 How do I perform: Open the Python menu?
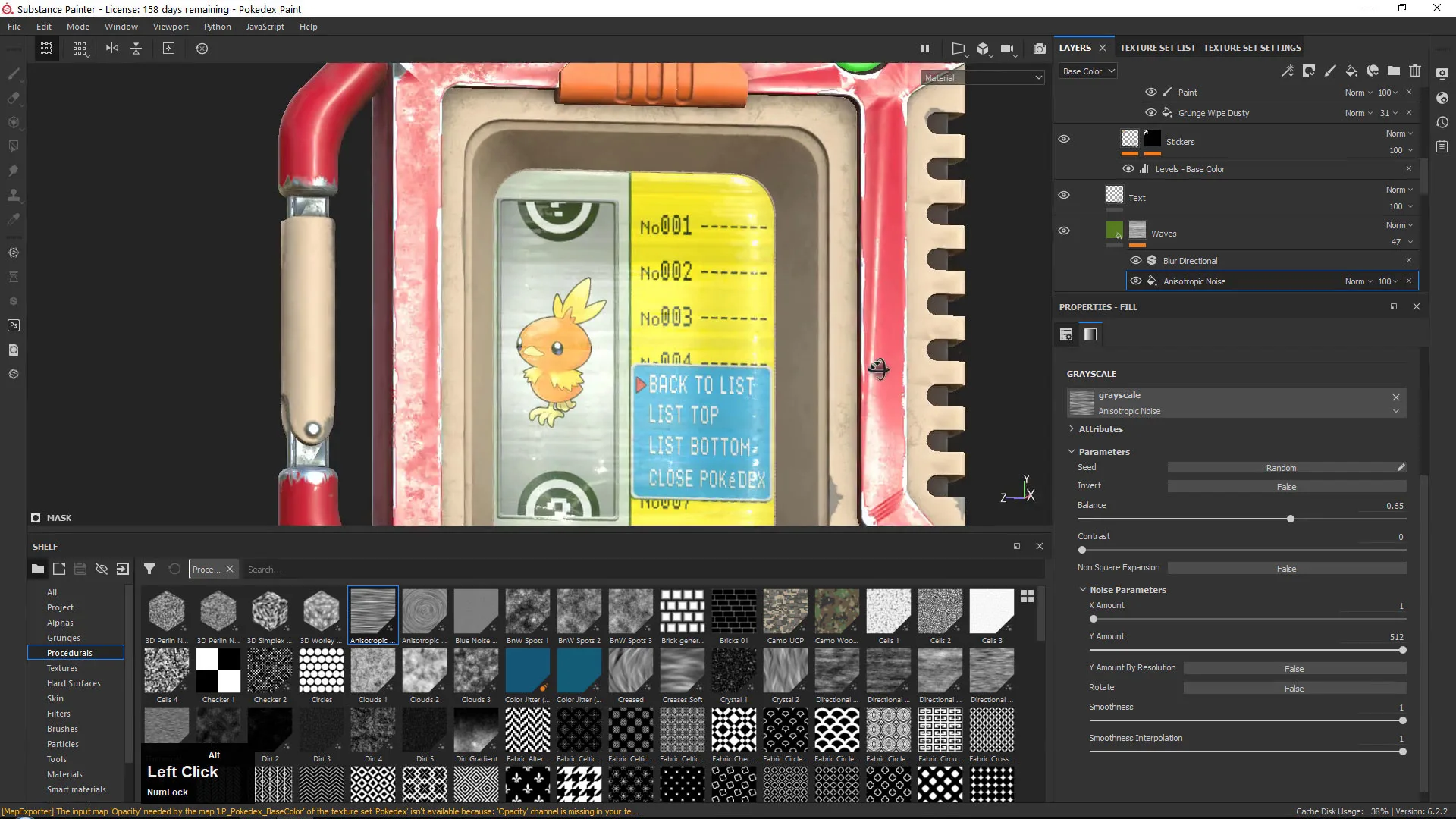pyautogui.click(x=218, y=27)
